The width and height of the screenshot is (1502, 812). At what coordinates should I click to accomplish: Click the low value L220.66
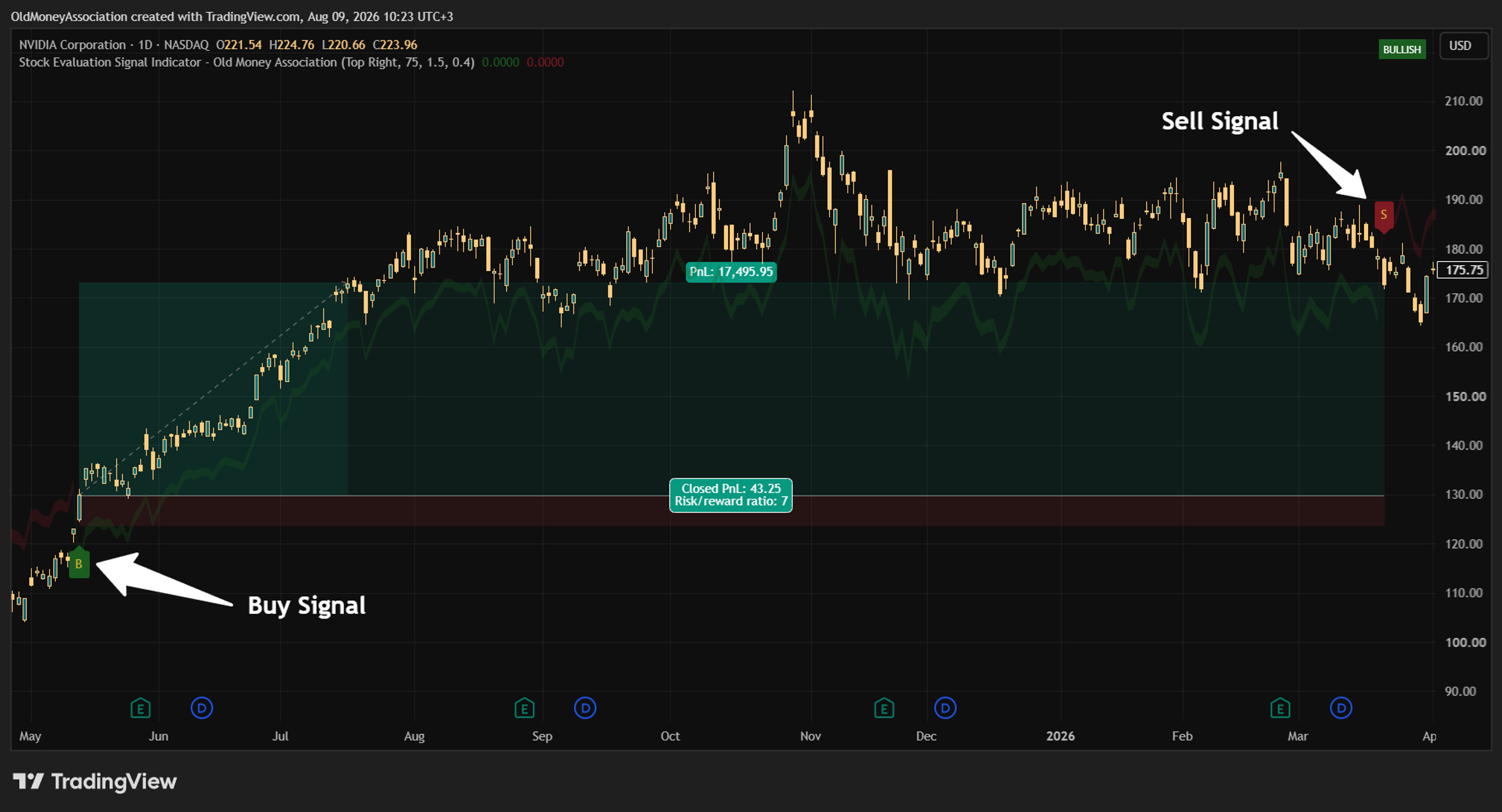[343, 45]
